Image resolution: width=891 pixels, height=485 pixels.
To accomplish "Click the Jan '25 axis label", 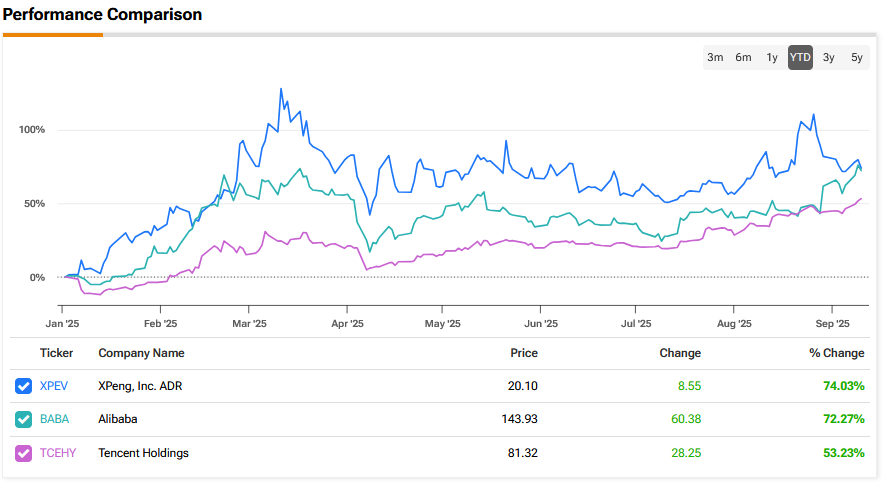I will pyautogui.click(x=63, y=324).
